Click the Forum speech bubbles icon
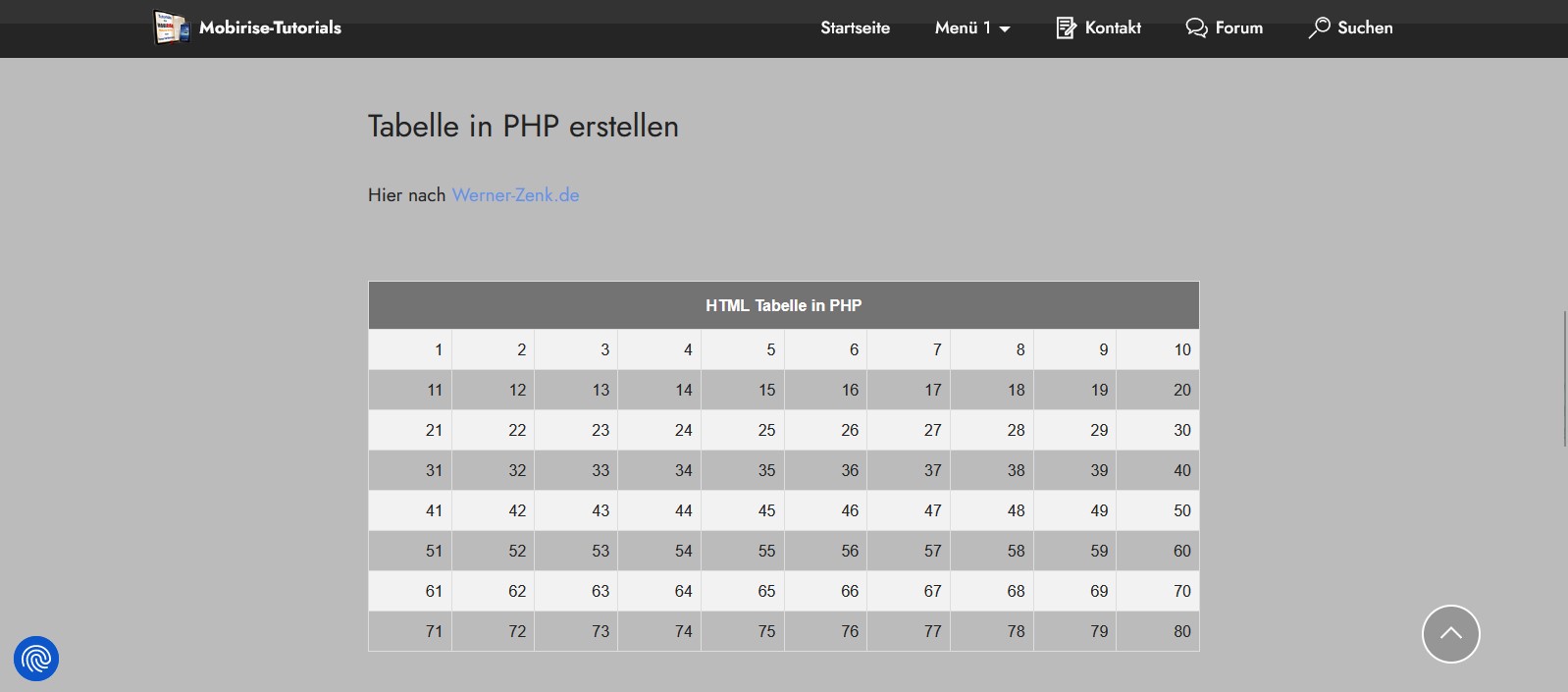1568x692 pixels. [1196, 27]
